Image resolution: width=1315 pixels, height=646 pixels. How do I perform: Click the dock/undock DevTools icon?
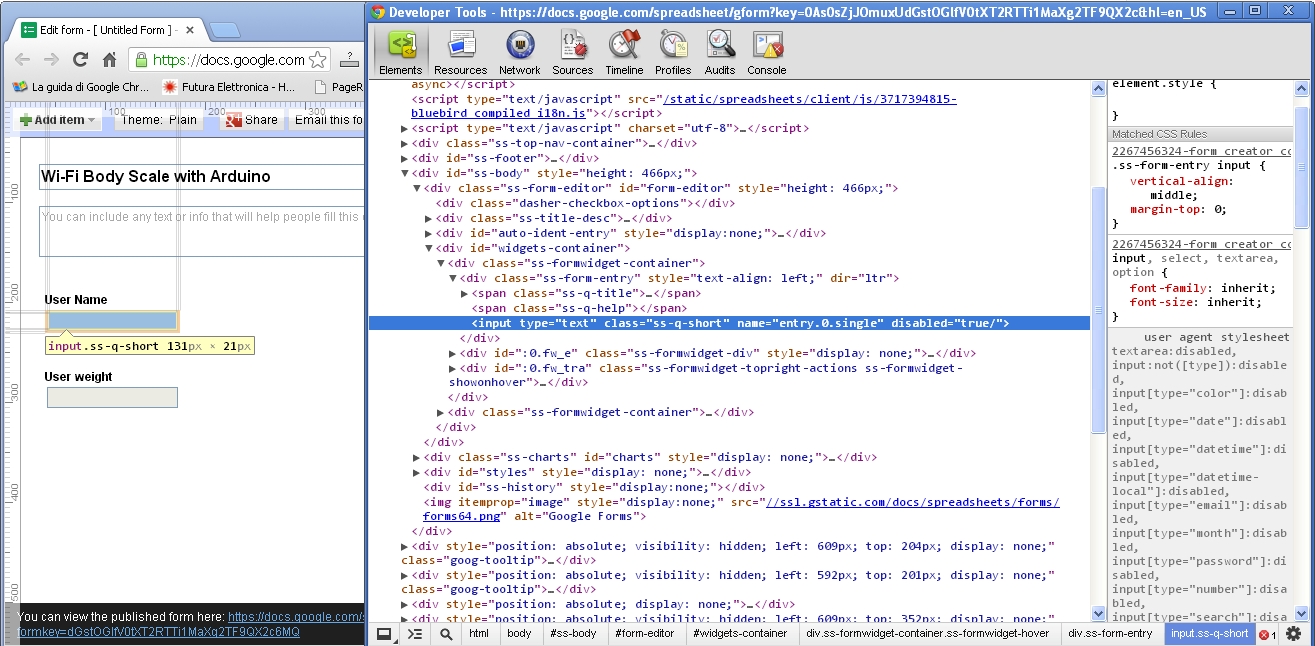pos(384,634)
